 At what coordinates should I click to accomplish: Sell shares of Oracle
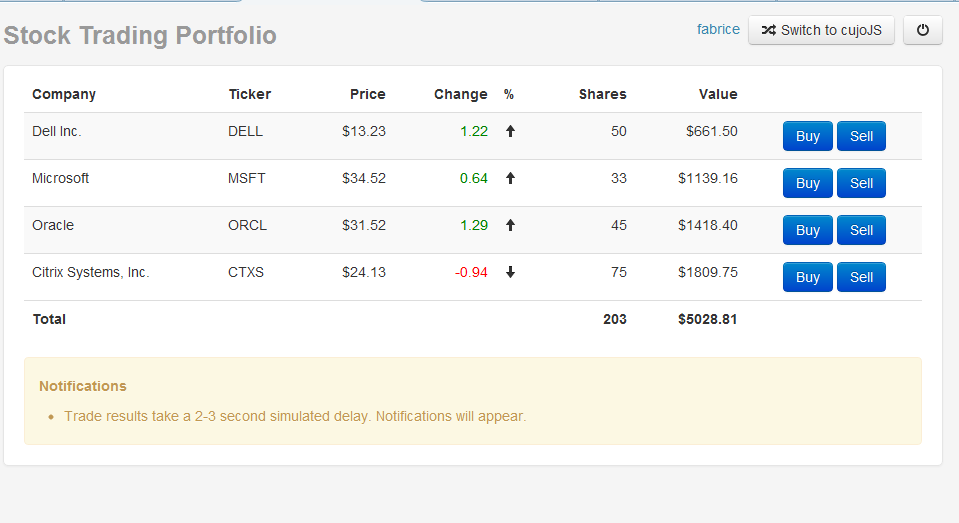click(861, 230)
